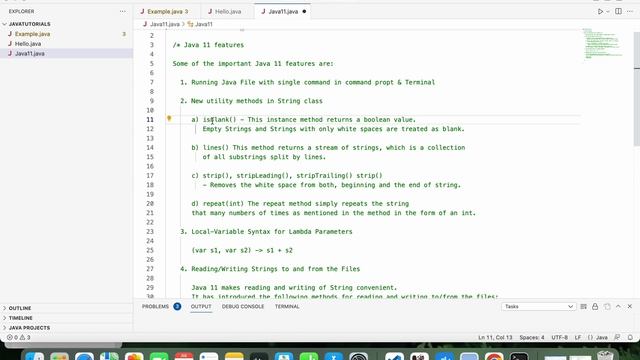Open errors and warnings count in status bar
This screenshot has width=640, height=360.
pyautogui.click(x=19, y=338)
